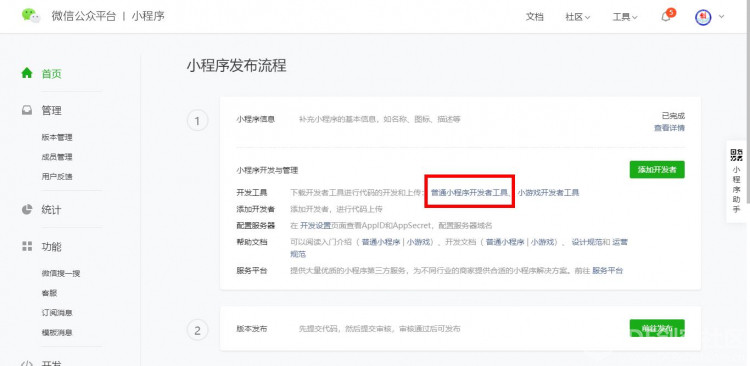
Task: Open 普通小程序开发者工具 download link
Action: (x=469, y=193)
